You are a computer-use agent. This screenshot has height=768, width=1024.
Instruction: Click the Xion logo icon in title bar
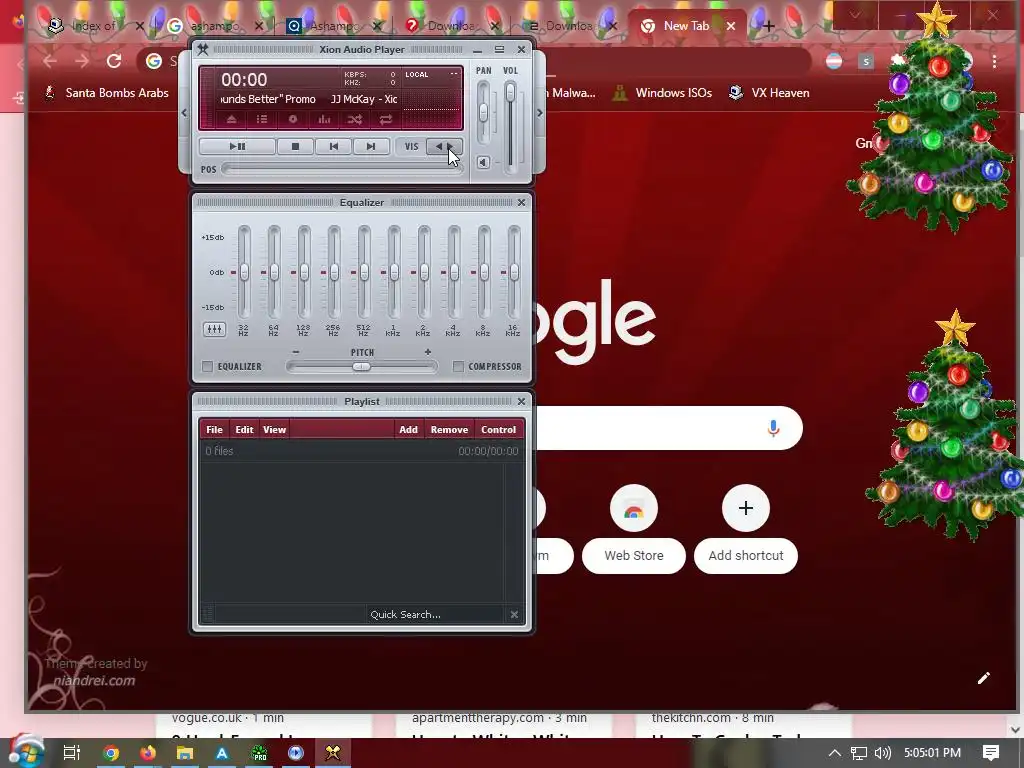pos(203,49)
